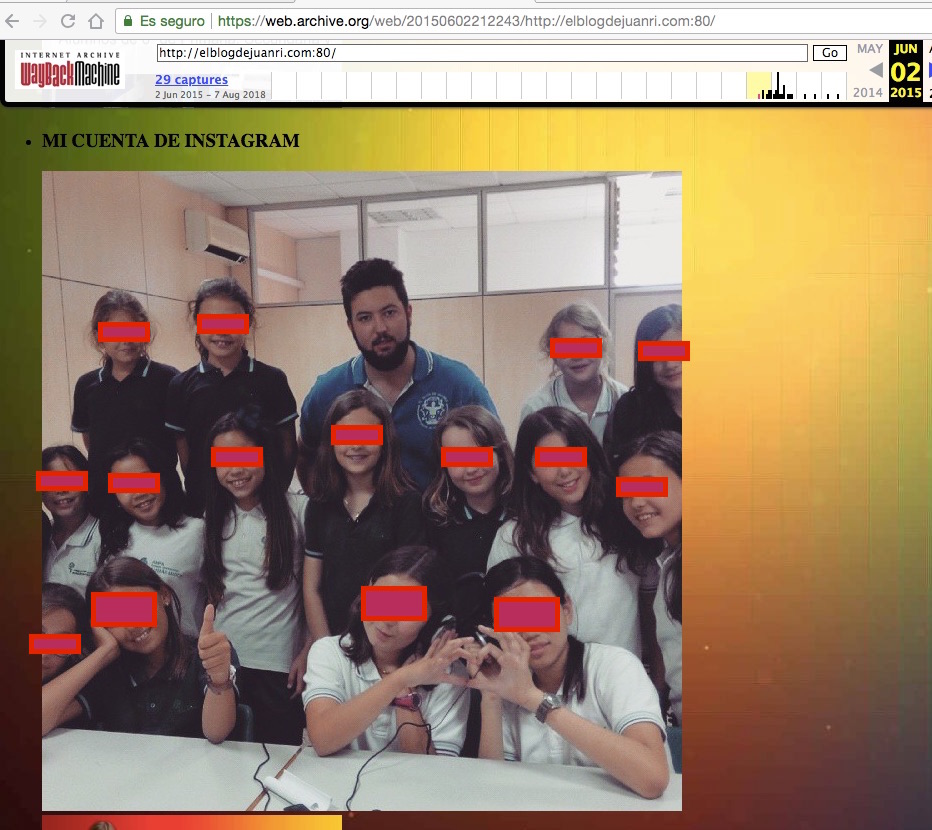Click the browser forward arrow
Viewport: 932px width, 830px height.
click(39, 21)
